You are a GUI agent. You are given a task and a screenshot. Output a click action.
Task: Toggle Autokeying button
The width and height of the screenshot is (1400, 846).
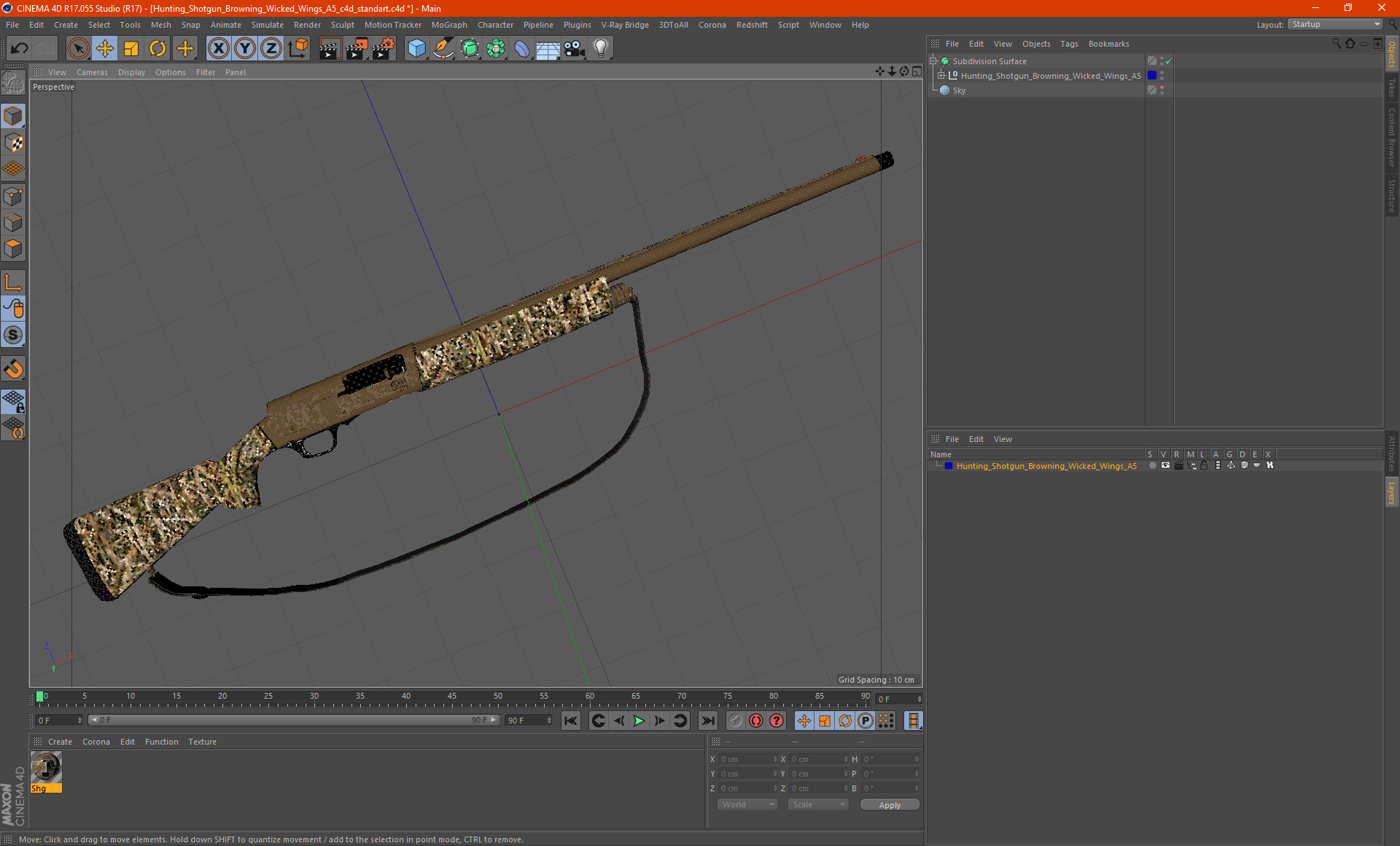[x=756, y=721]
